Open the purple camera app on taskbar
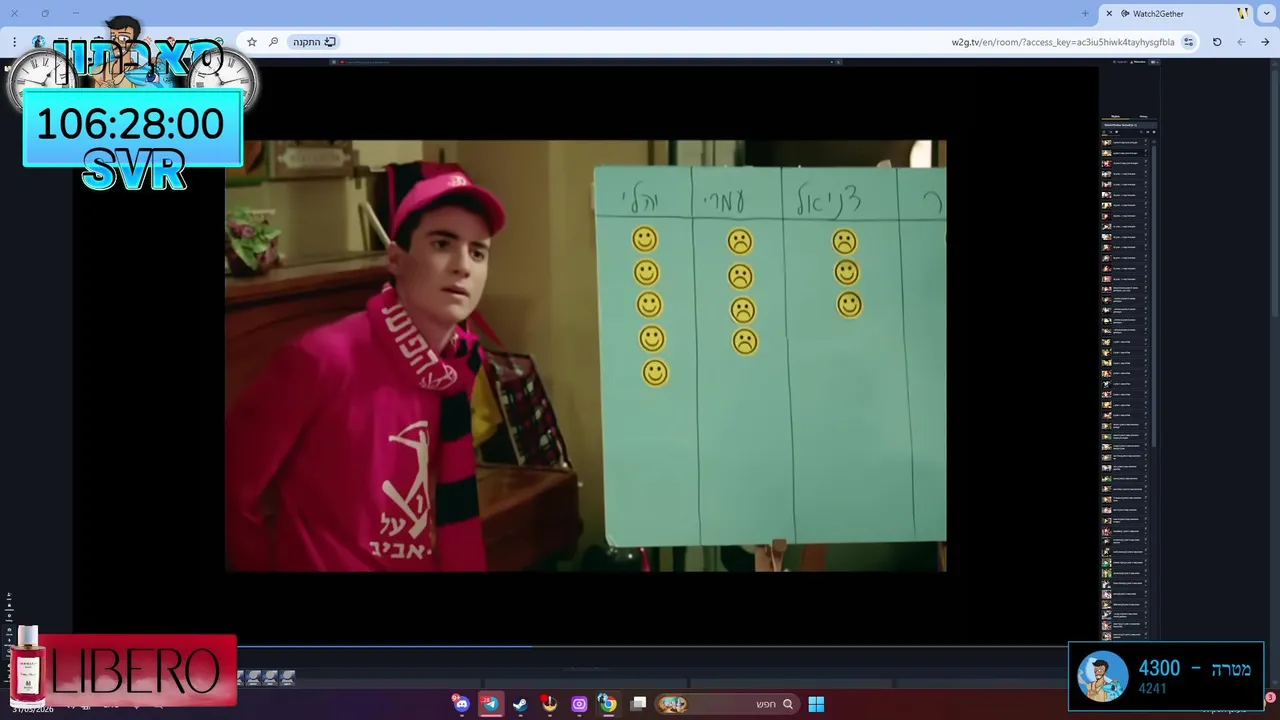The height and width of the screenshot is (720, 1280). click(579, 704)
